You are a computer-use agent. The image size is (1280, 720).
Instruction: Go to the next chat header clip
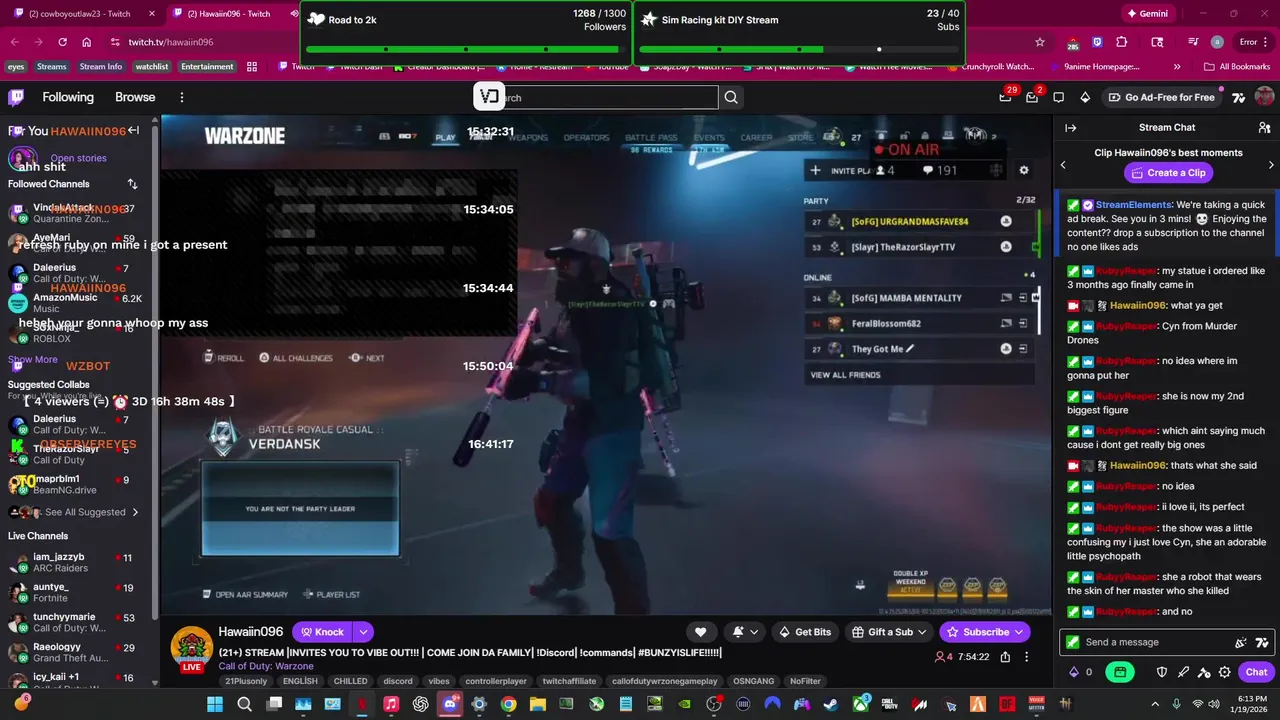1271,165
